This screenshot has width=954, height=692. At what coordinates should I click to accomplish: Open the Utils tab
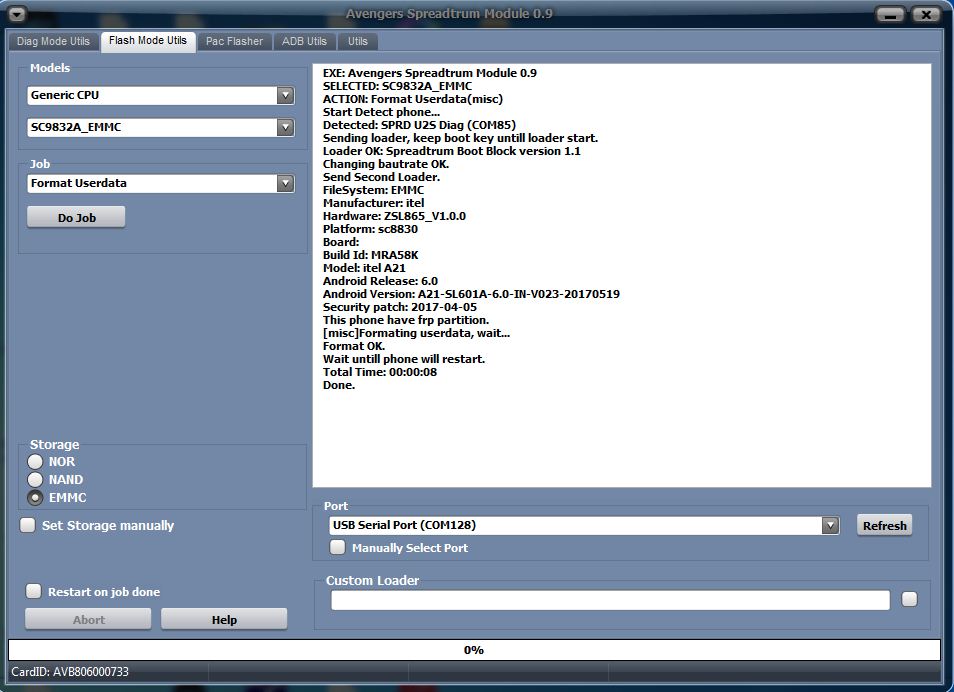pos(358,41)
